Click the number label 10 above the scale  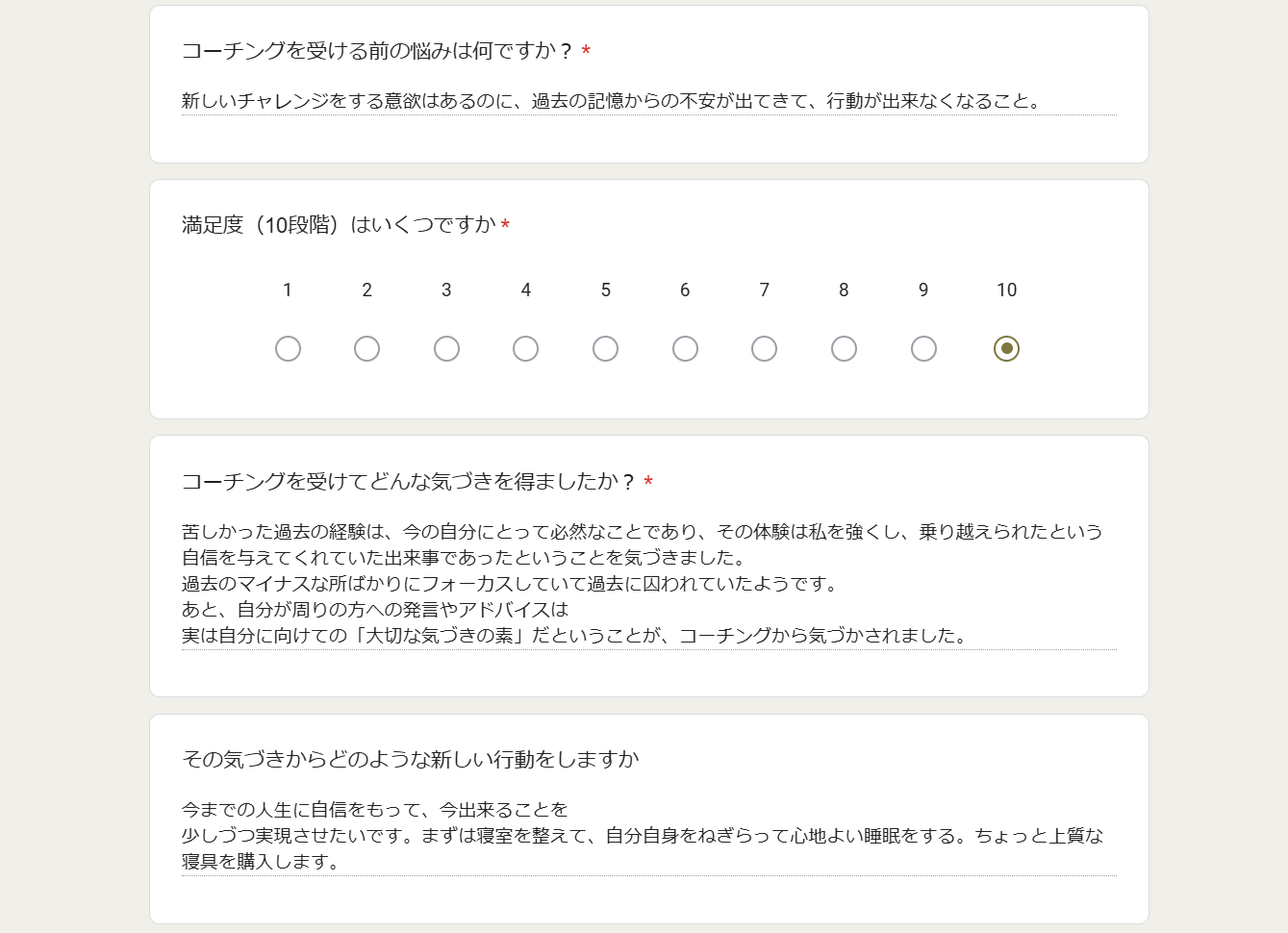(x=1006, y=290)
